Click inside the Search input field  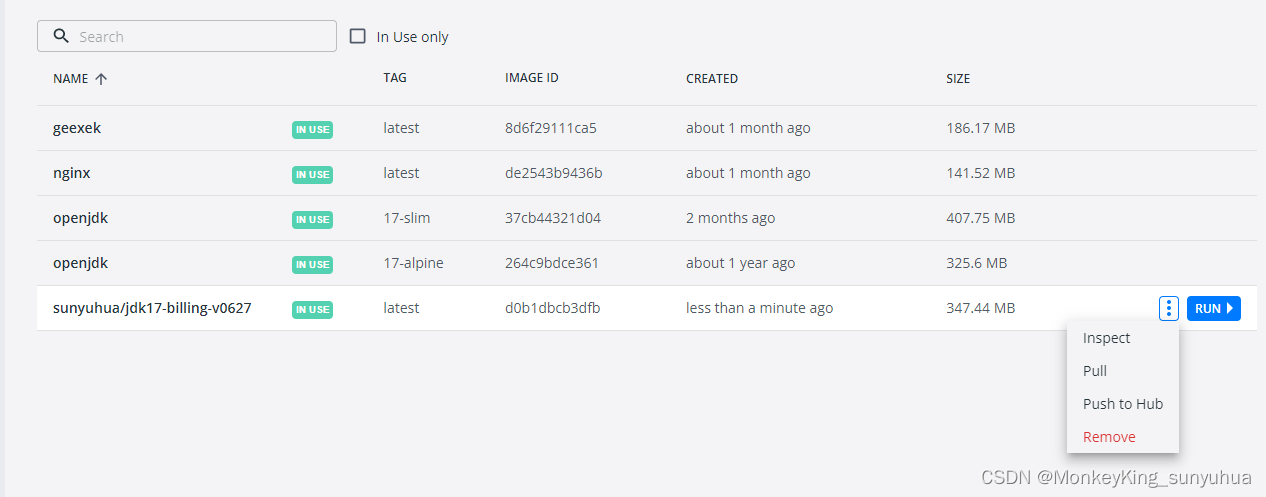coord(200,36)
